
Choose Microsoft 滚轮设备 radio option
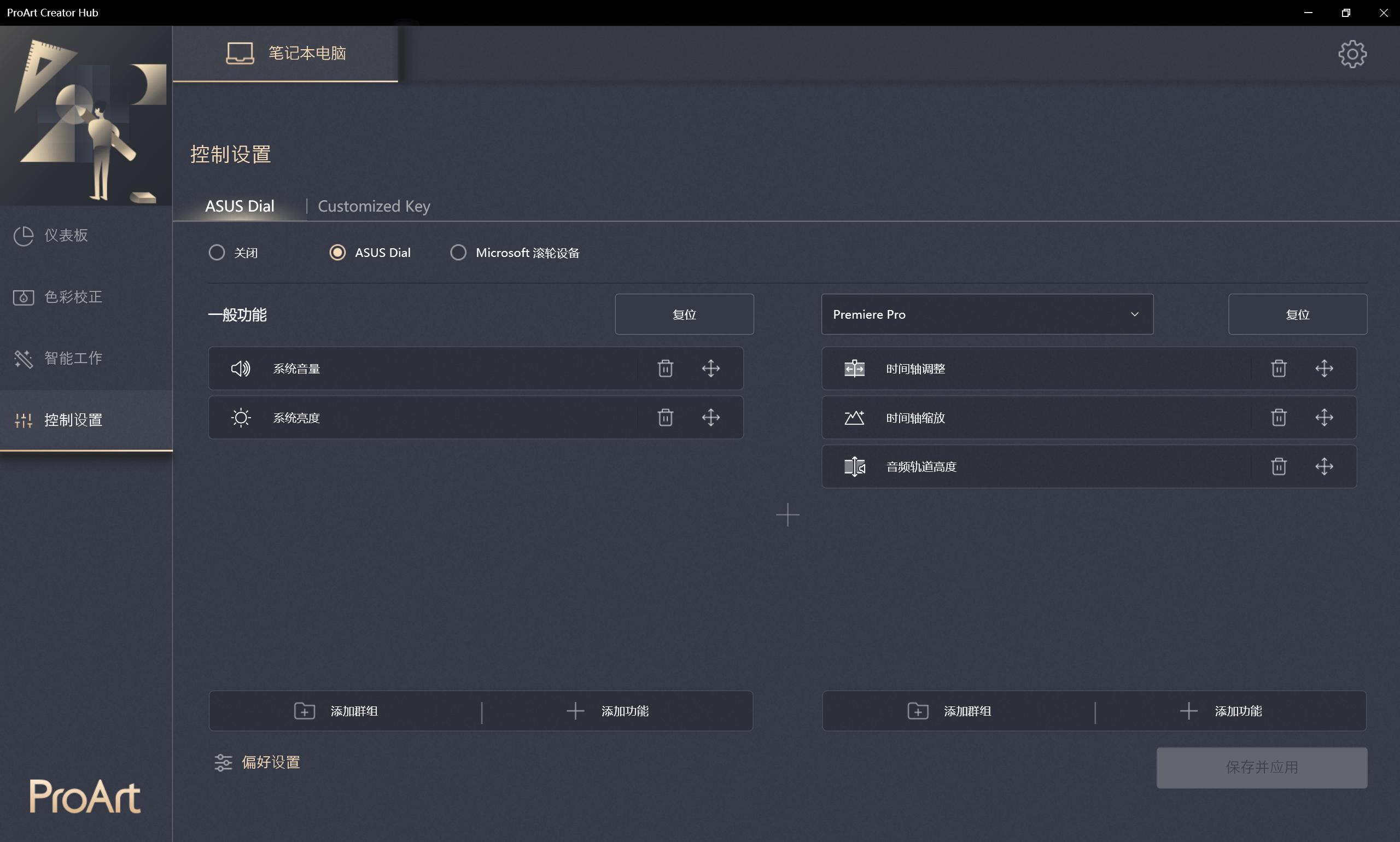[x=458, y=253]
